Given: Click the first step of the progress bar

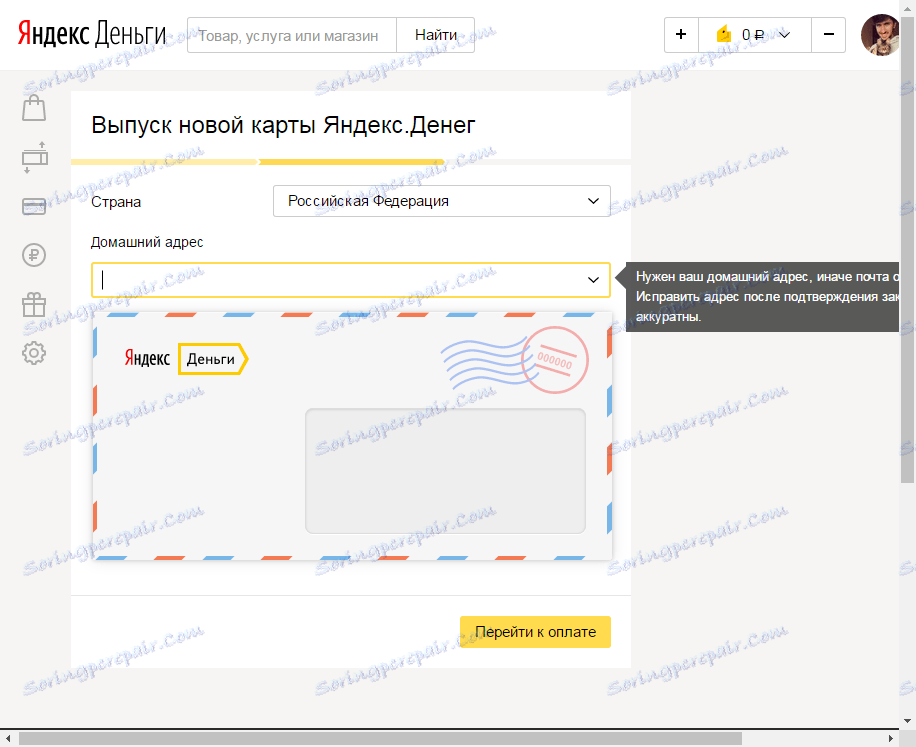Looking at the screenshot, I should pos(164,162).
